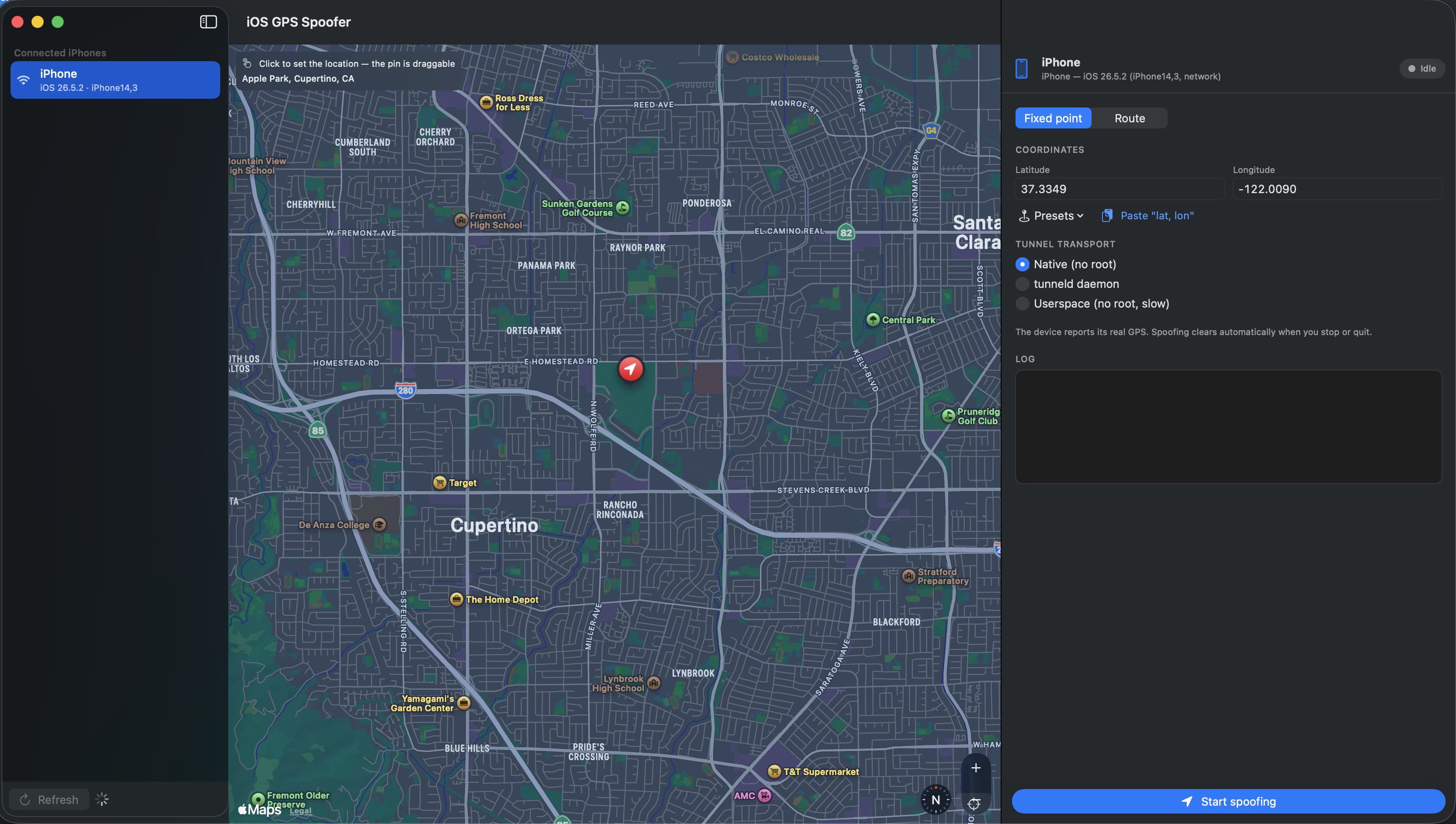
Task: Click the Costco Wholesale map marker
Action: click(732, 57)
